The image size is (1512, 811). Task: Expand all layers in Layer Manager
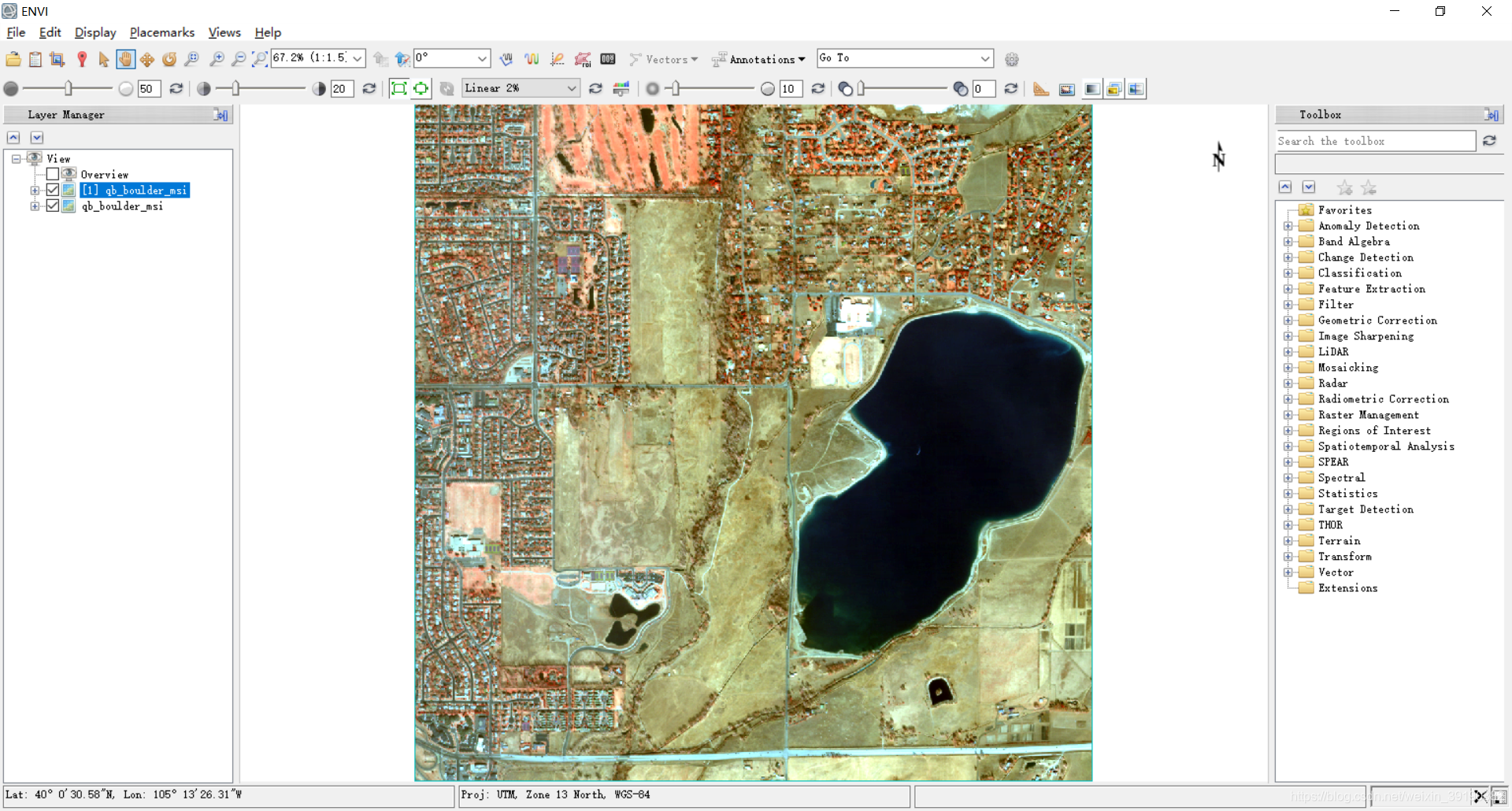pos(37,138)
